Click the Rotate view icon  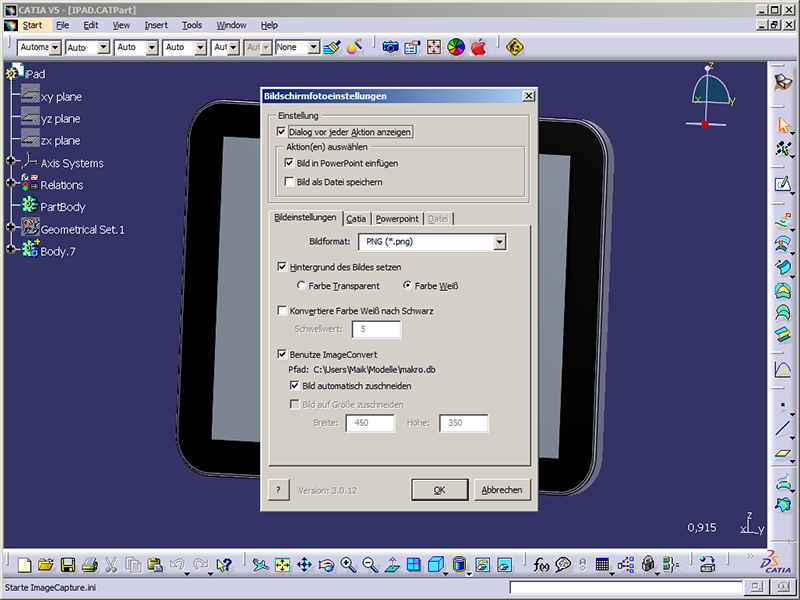pyautogui.click(x=326, y=564)
